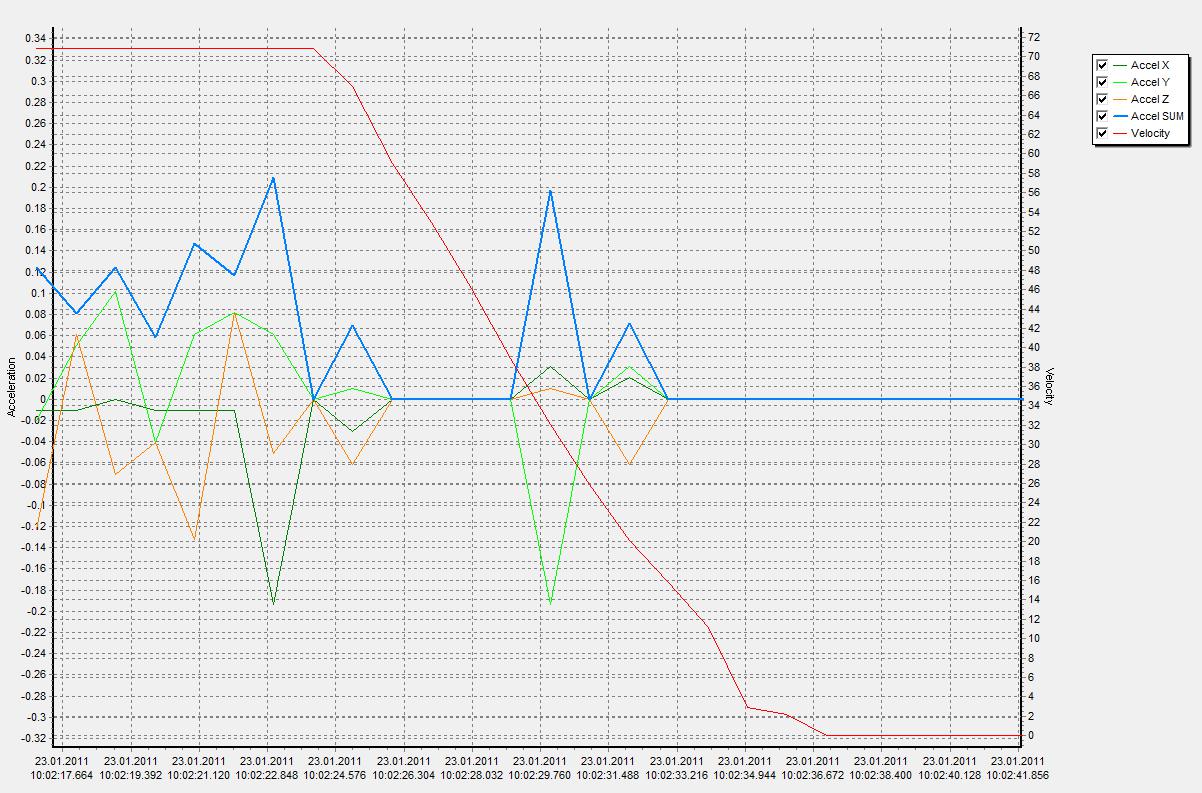Screen dimensions: 1202x793
Task: Click the "Acceleration" left axis title
Action: tap(11, 387)
